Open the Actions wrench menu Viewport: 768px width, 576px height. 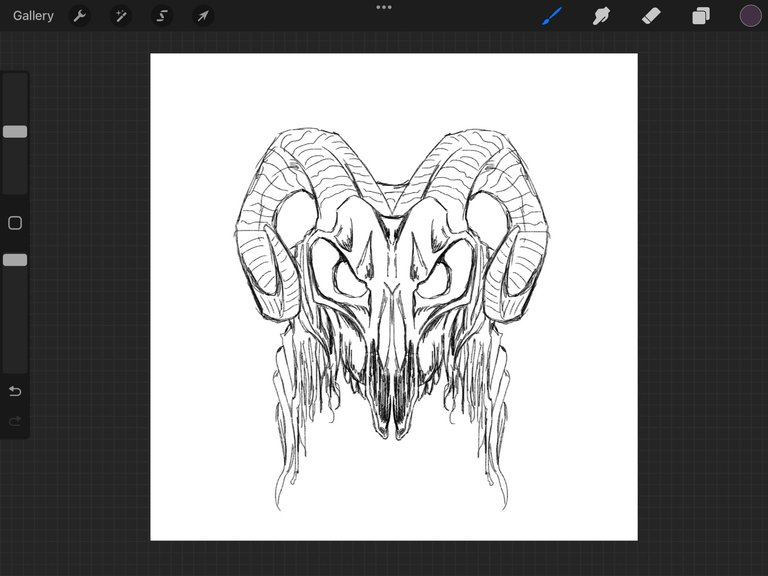79,16
